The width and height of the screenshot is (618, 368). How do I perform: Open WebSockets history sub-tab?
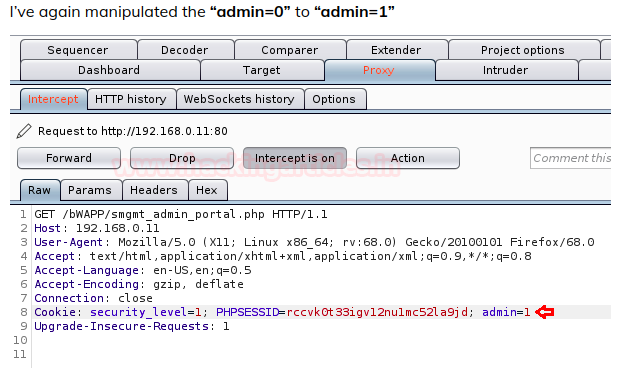[240, 99]
